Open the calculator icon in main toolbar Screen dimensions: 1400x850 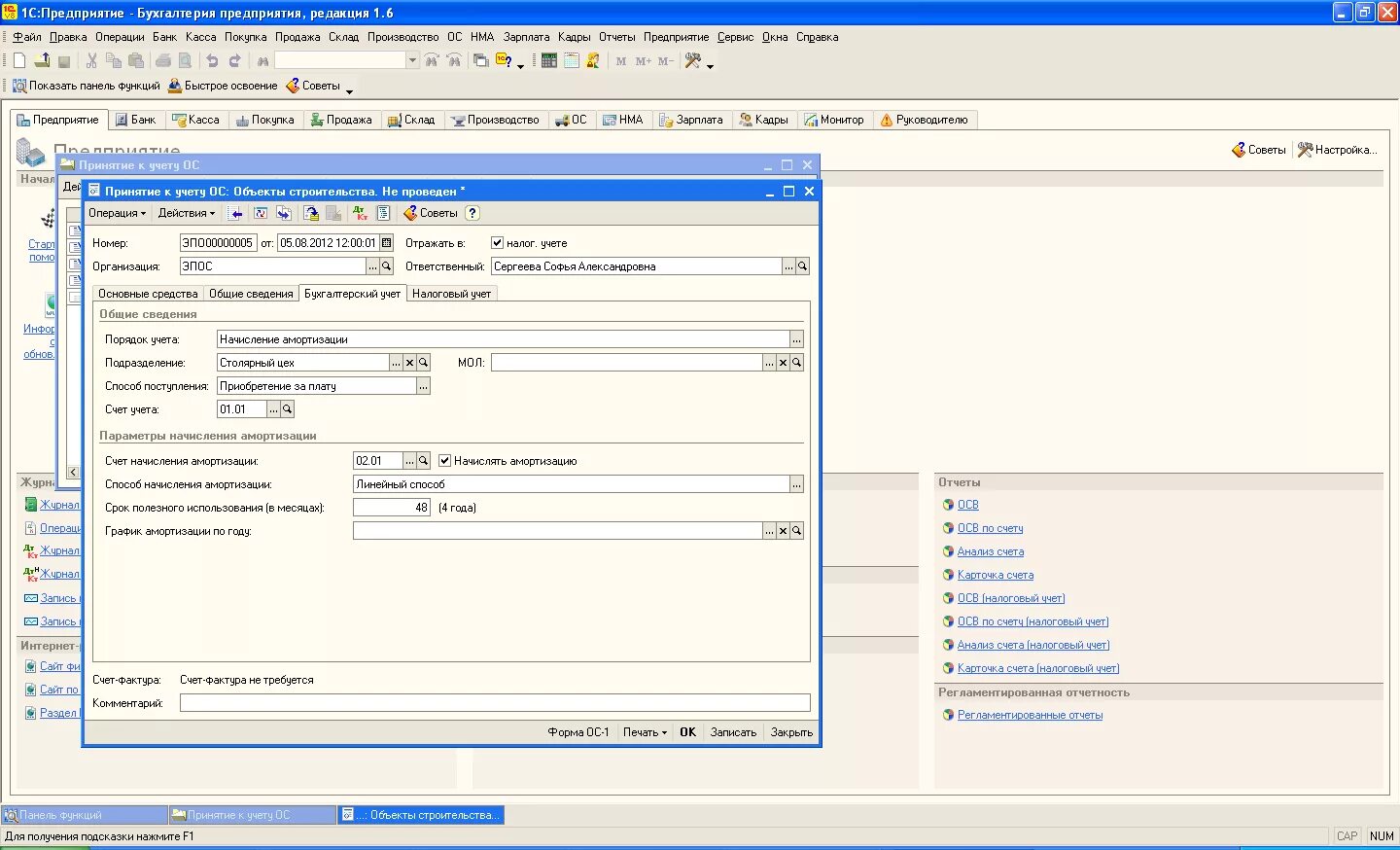click(549, 60)
